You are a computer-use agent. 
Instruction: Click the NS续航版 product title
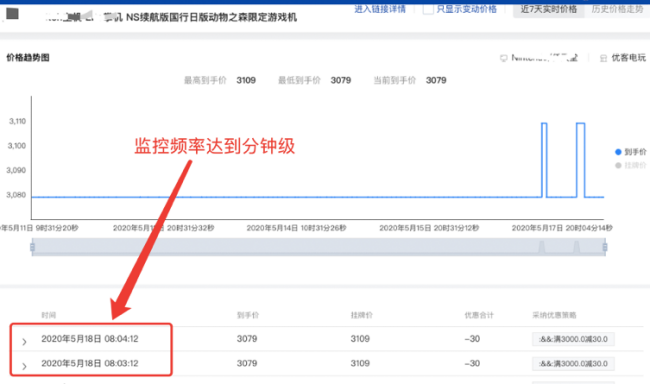(x=211, y=17)
